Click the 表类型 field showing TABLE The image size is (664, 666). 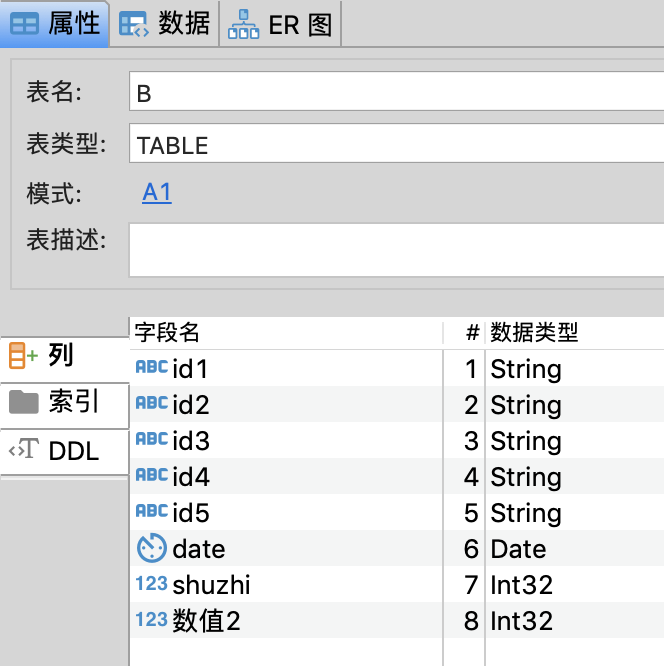[x=397, y=145]
